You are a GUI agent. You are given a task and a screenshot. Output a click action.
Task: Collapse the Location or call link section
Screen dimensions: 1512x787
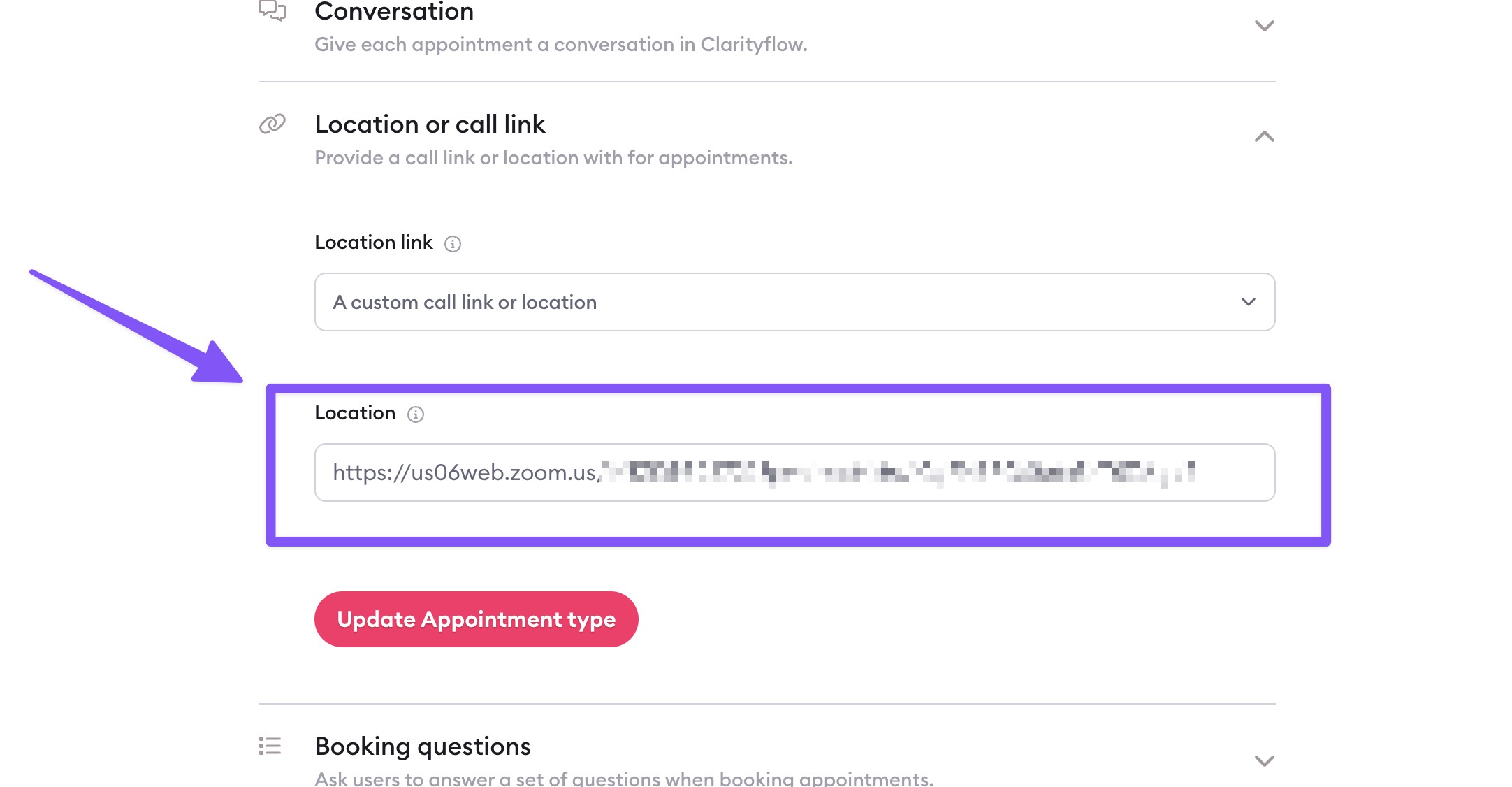pos(1263,137)
